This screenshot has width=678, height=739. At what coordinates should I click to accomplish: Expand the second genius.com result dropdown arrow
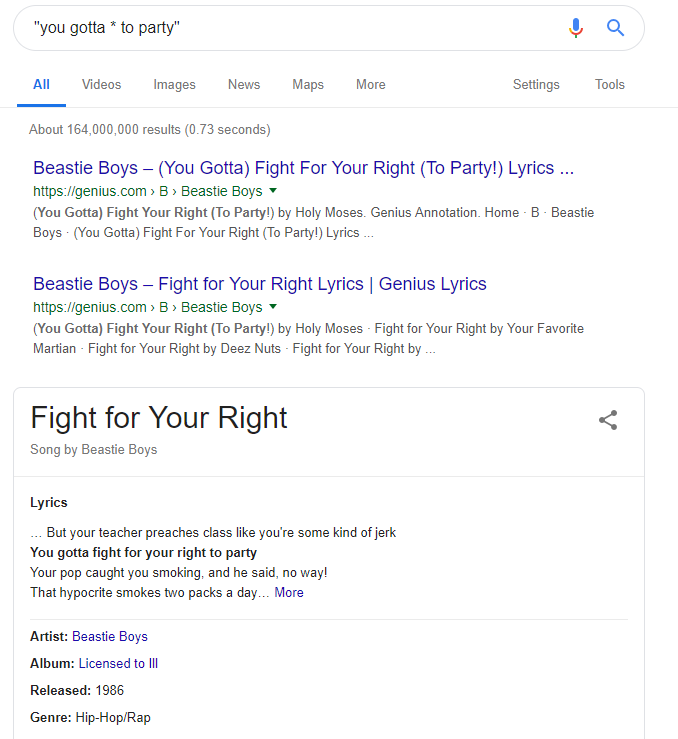[273, 307]
